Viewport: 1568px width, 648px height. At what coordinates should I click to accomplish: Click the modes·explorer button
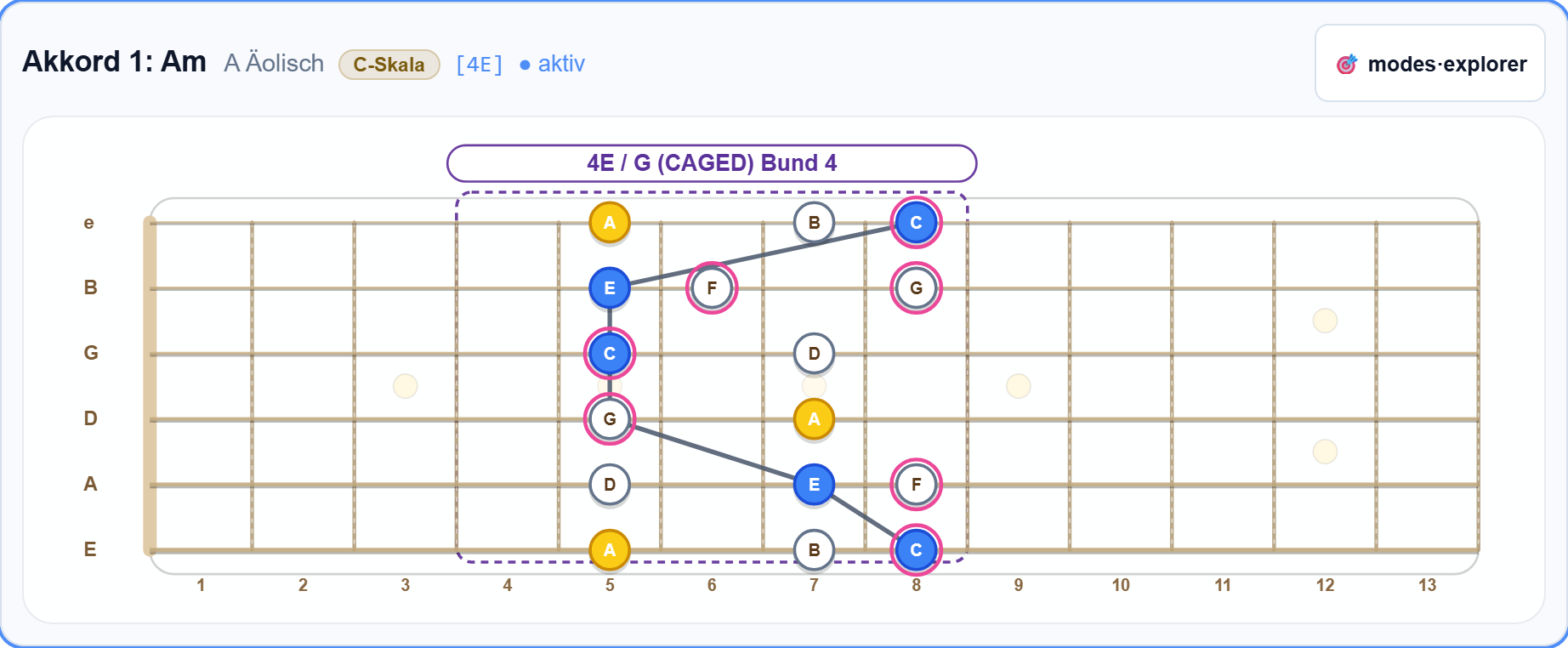[x=1430, y=64]
